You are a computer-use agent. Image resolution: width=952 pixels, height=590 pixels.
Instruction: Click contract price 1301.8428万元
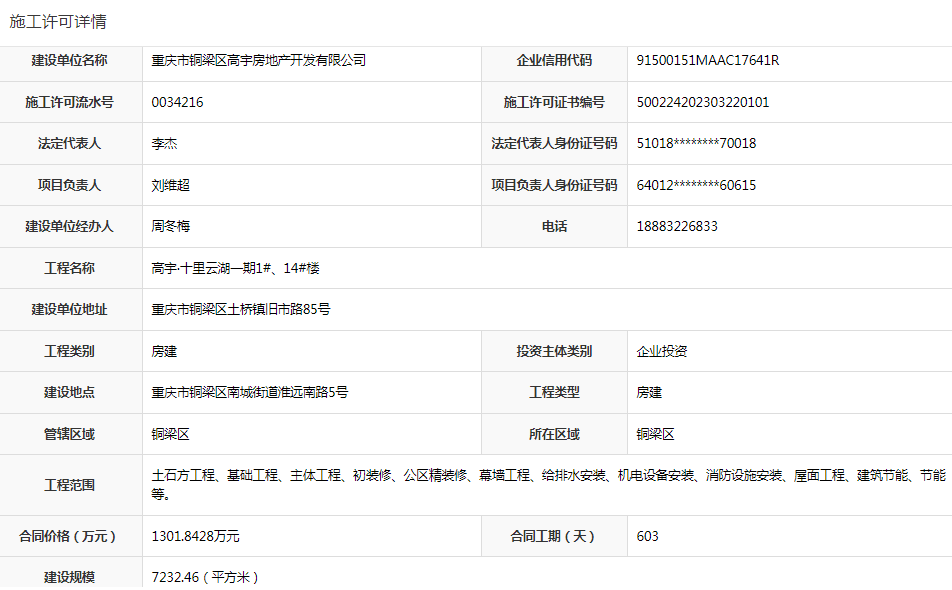point(195,537)
